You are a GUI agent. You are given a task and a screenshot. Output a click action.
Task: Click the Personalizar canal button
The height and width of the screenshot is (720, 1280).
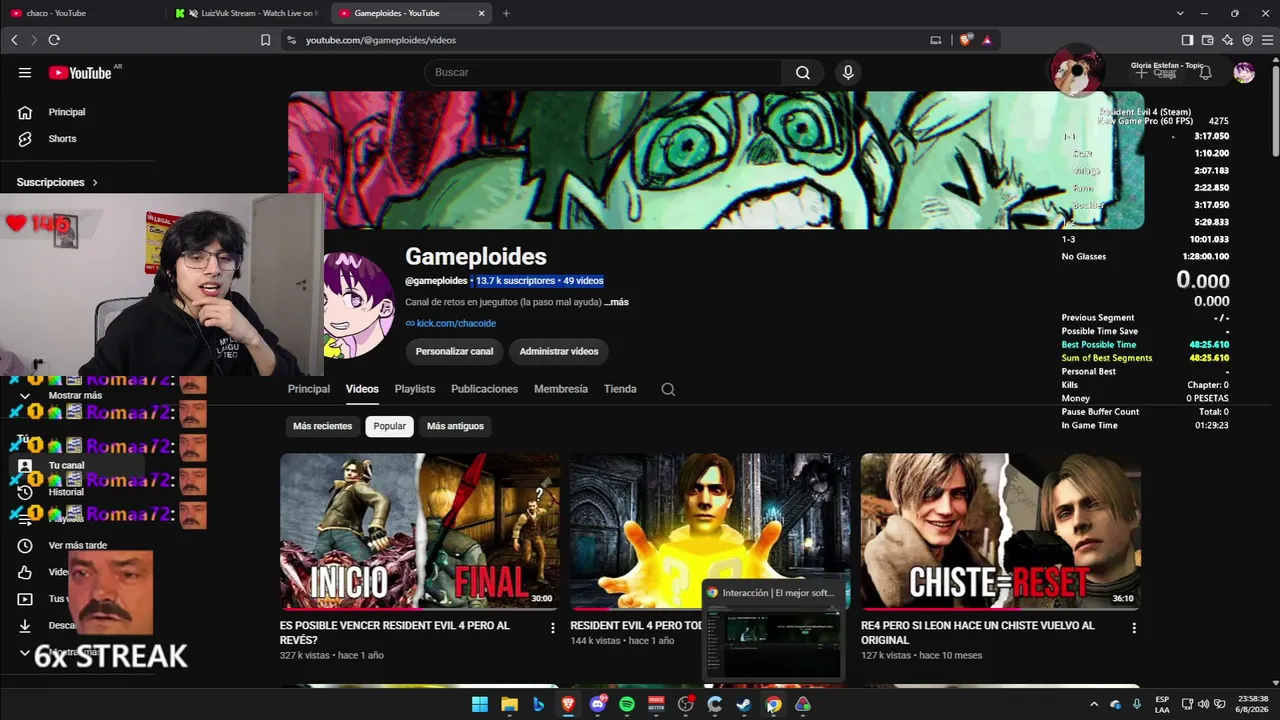click(455, 351)
